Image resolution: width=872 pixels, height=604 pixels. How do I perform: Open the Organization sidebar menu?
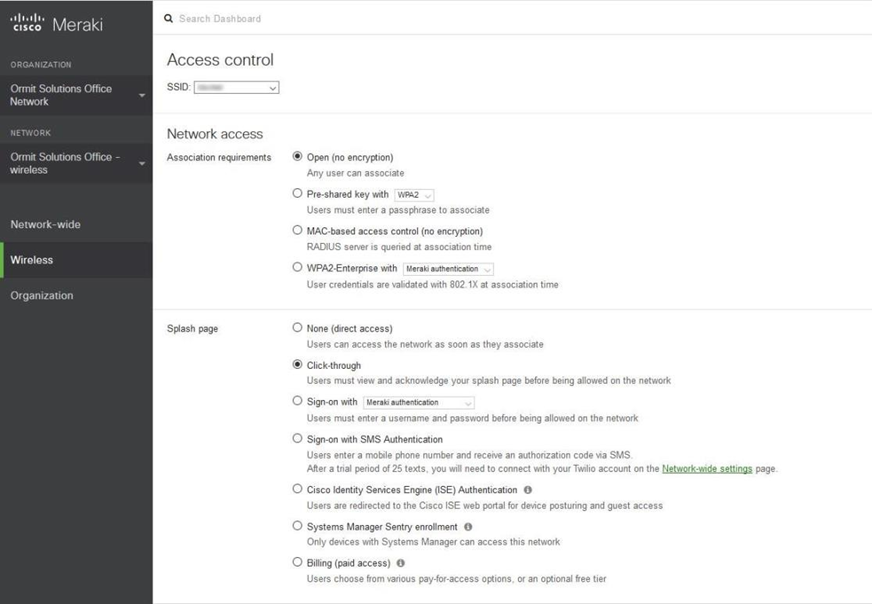[x=42, y=295]
